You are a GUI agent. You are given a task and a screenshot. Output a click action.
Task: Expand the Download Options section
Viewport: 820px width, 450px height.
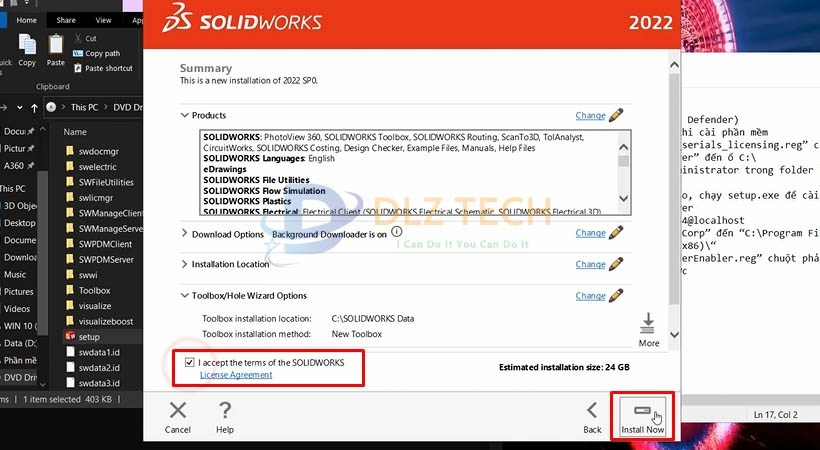[185, 233]
